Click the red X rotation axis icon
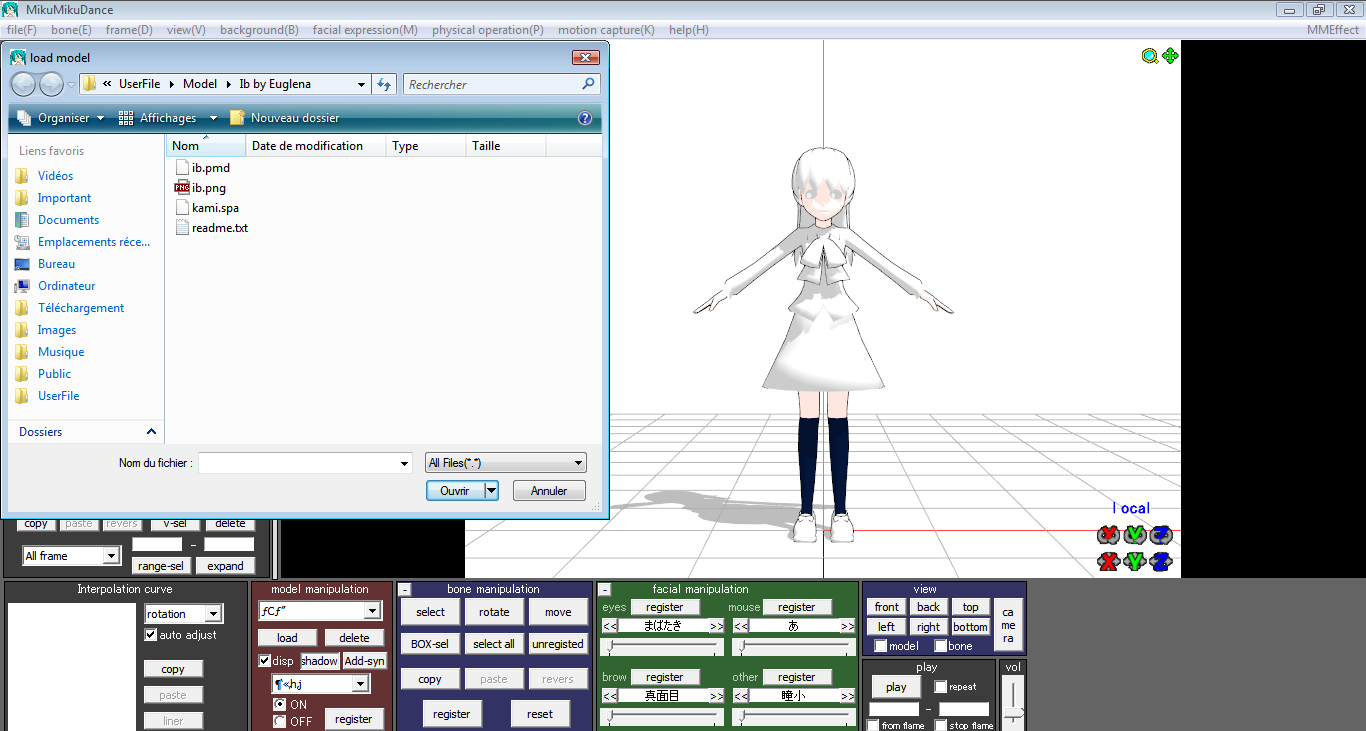The width and height of the screenshot is (1366, 731). tap(1108, 535)
